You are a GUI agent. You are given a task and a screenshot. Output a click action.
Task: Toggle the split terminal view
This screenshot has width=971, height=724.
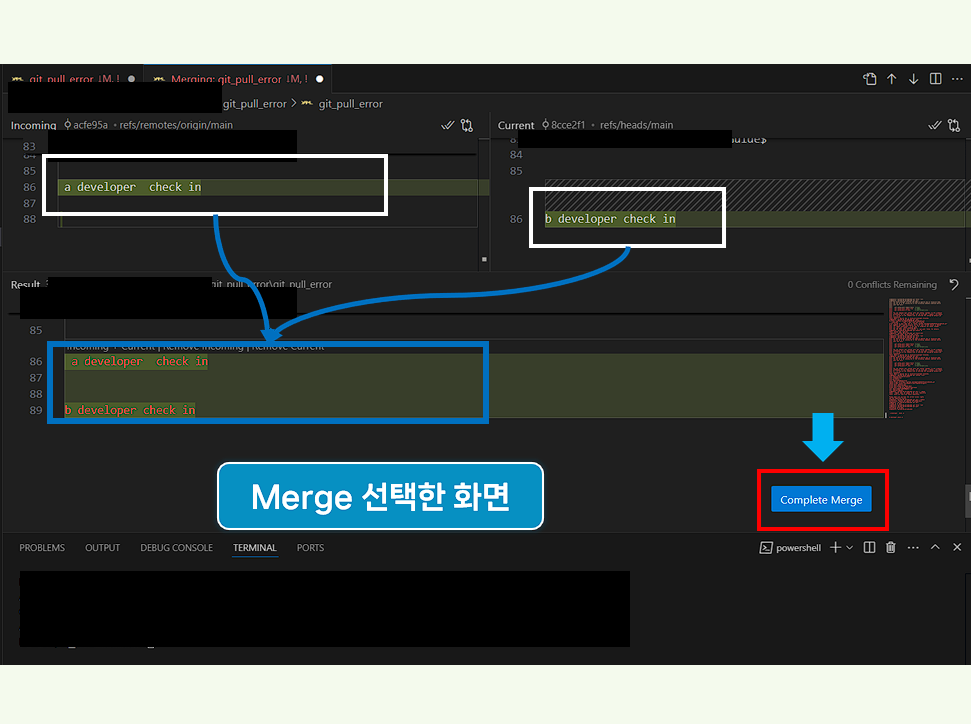(868, 547)
